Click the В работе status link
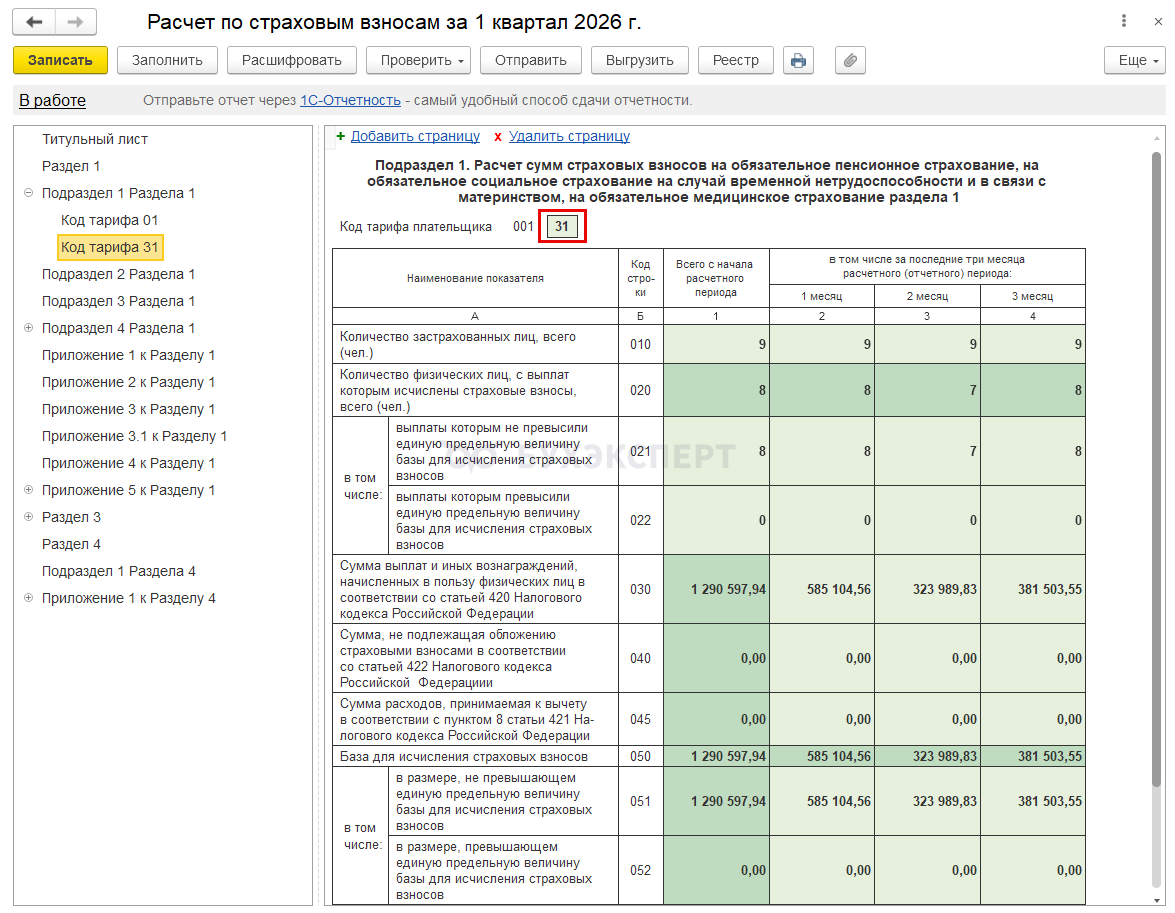Image resolution: width=1175 pixels, height=913 pixels. click(52, 100)
